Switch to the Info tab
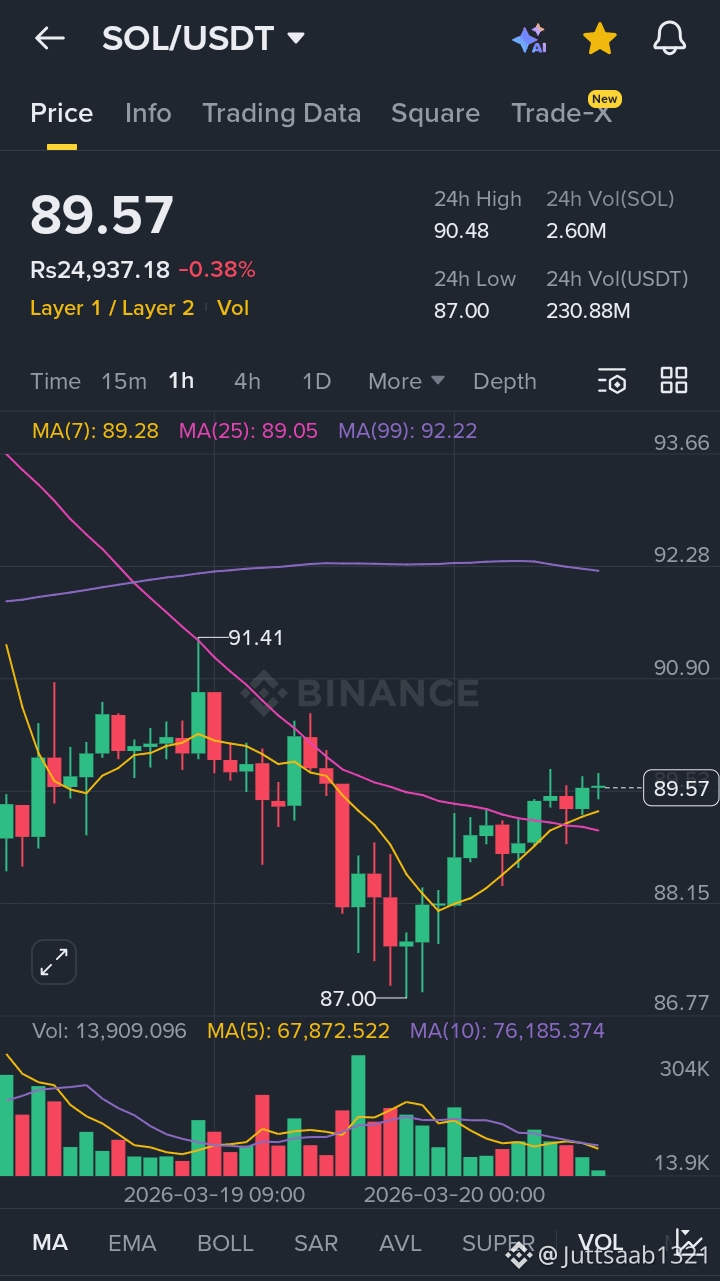This screenshot has height=1281, width=720. pyautogui.click(x=148, y=113)
